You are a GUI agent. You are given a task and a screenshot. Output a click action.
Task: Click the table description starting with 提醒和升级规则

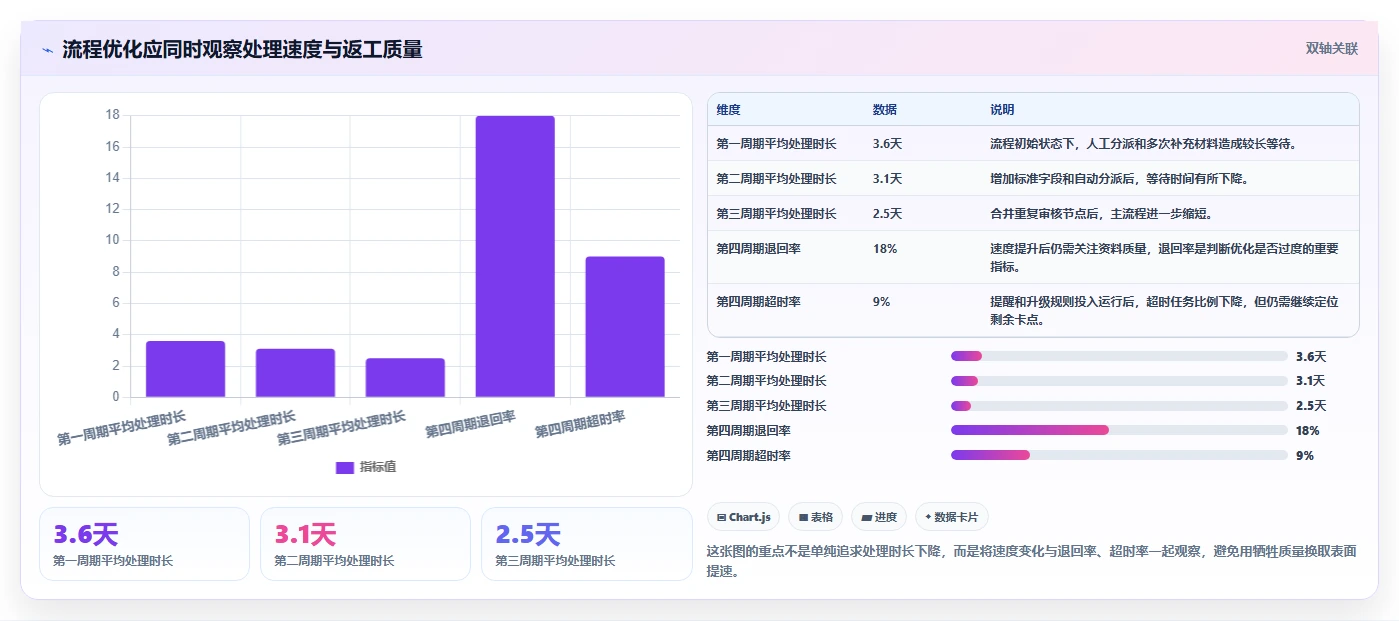[x=1164, y=310]
